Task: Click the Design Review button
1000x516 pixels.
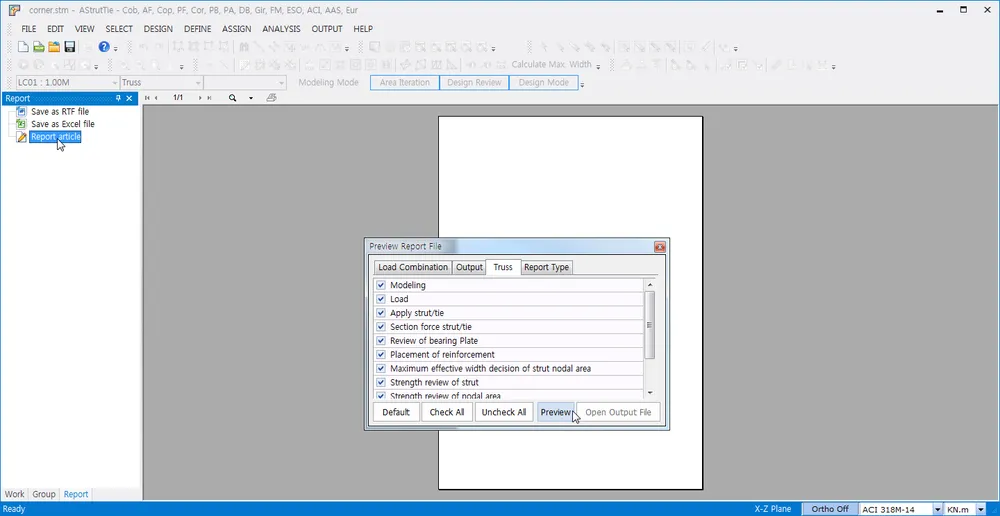Action: (x=474, y=83)
